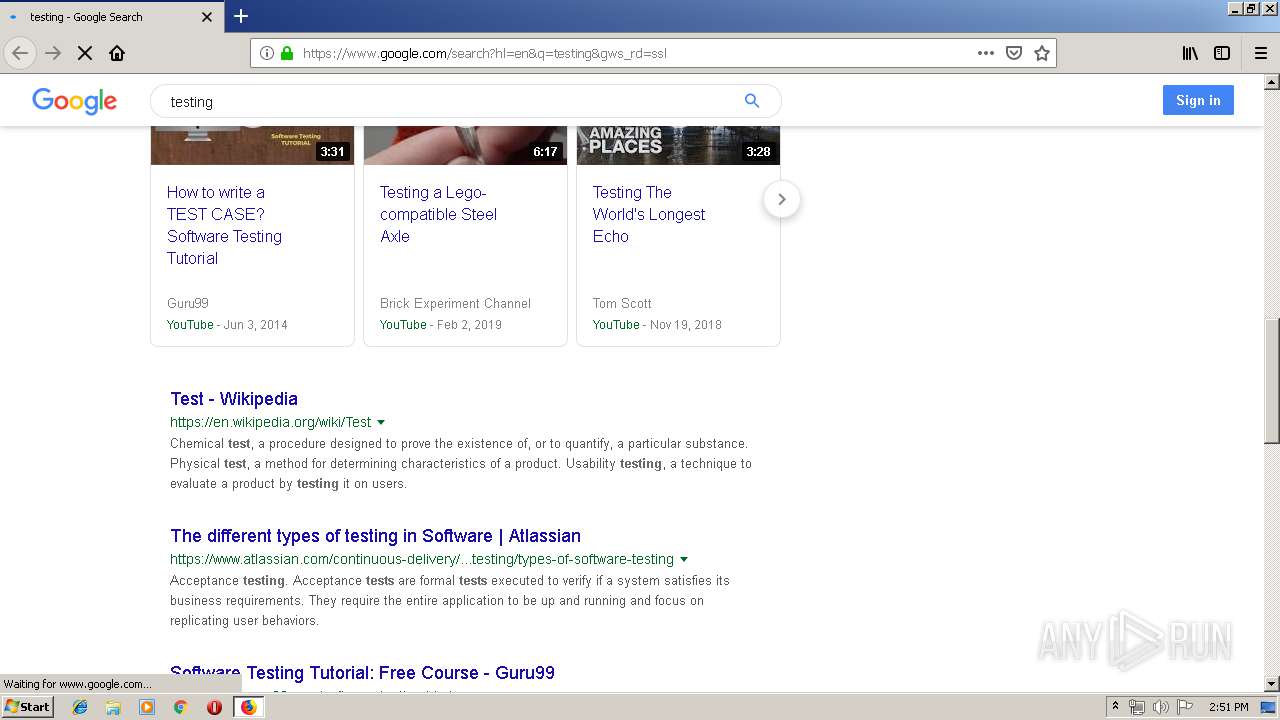Show site information icon in address bar
The image size is (1280, 720).
click(x=266, y=53)
